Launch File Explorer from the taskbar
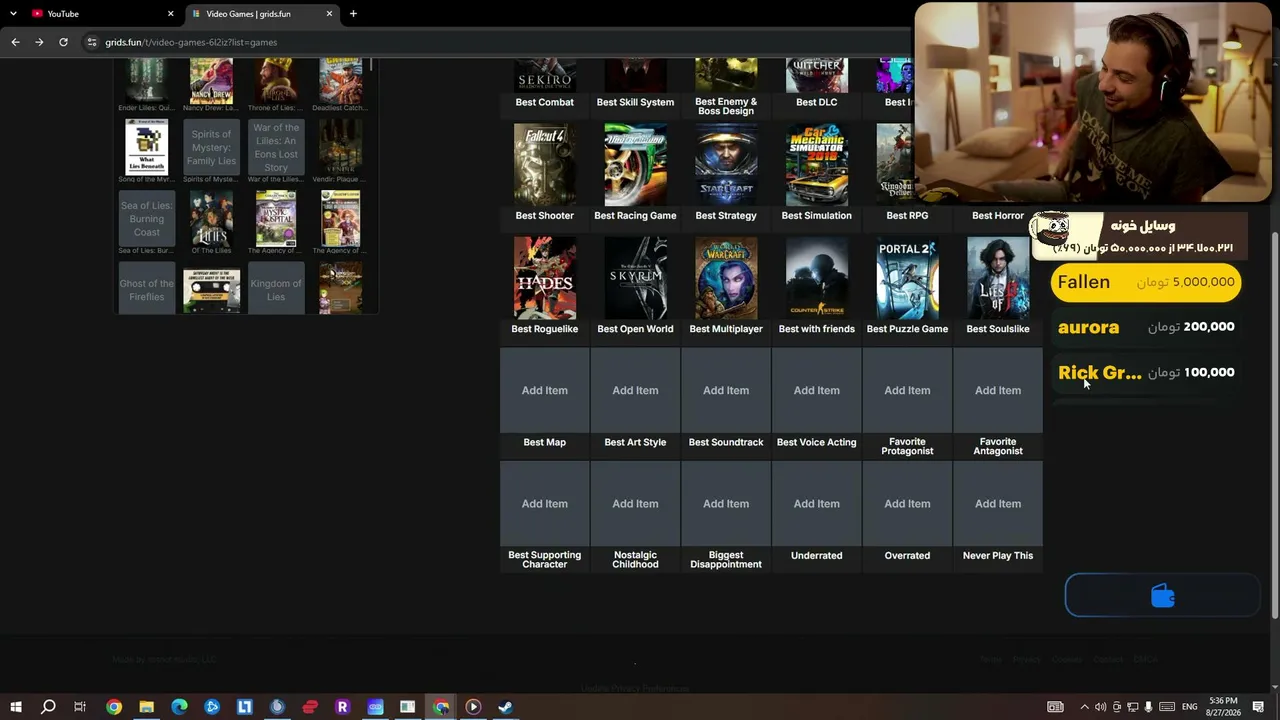Screen dimensions: 1280x720 point(146,707)
